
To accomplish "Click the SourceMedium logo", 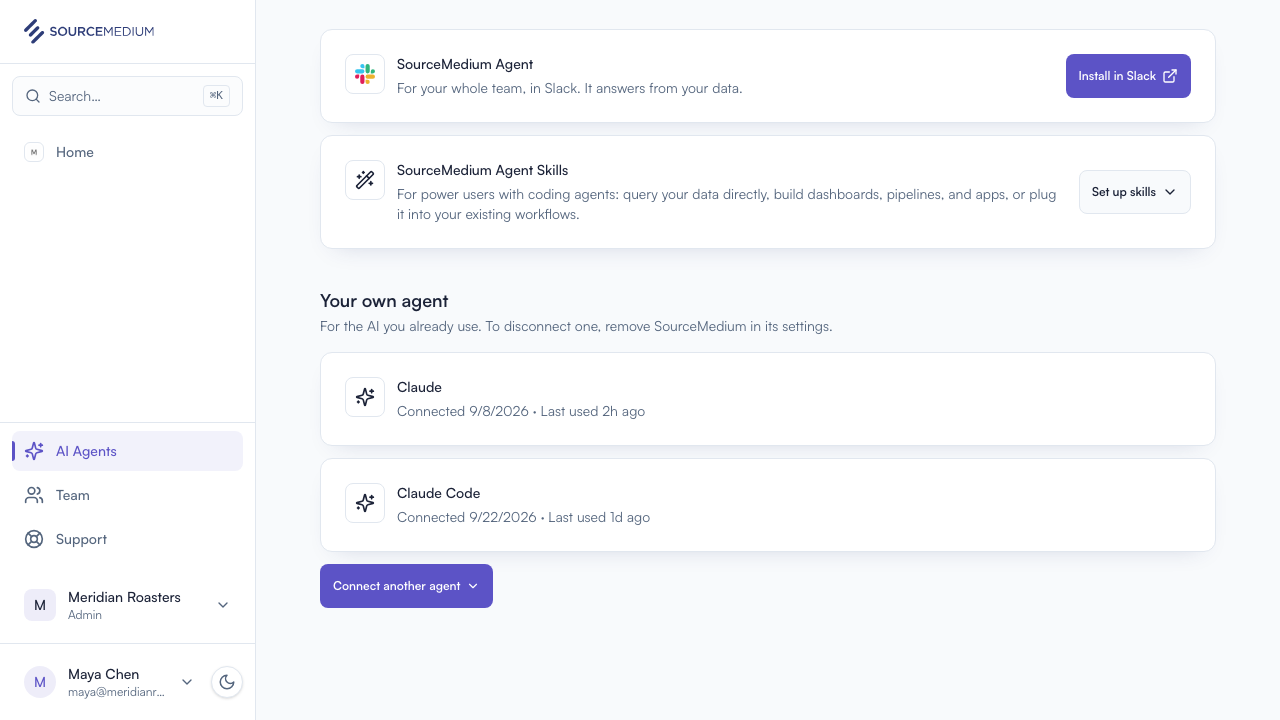I will [x=89, y=31].
